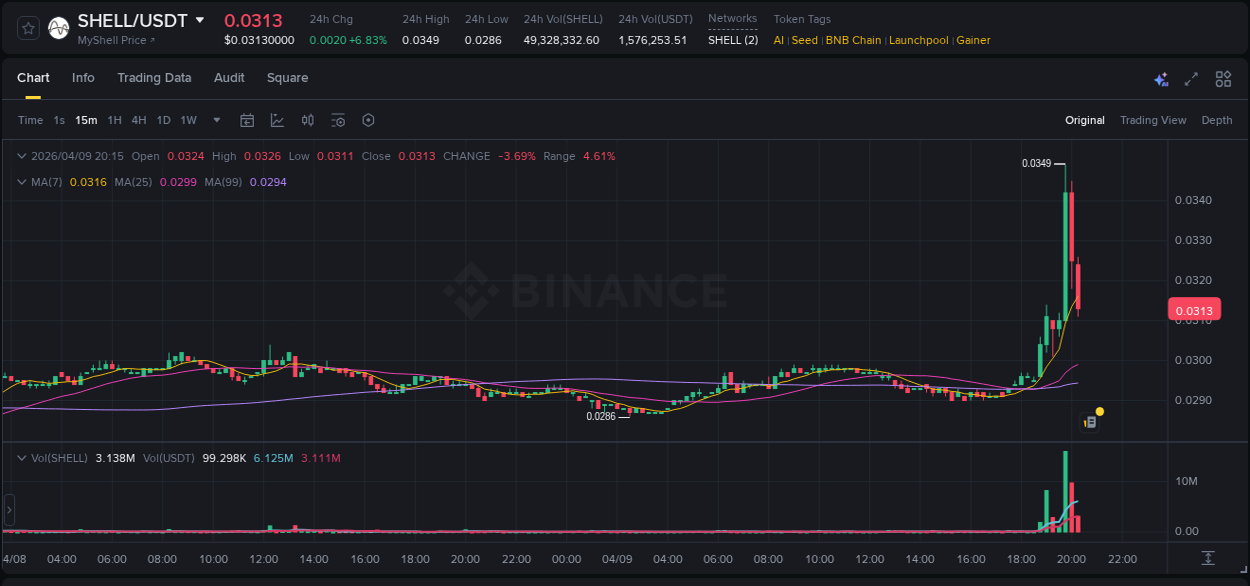Viewport: 1250px width, 586px height.
Task: Switch to the Audit tab
Action: (229, 77)
